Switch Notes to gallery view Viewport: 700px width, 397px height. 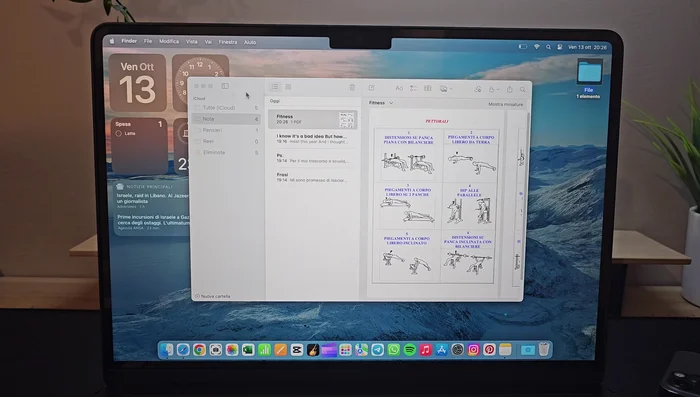(288, 87)
